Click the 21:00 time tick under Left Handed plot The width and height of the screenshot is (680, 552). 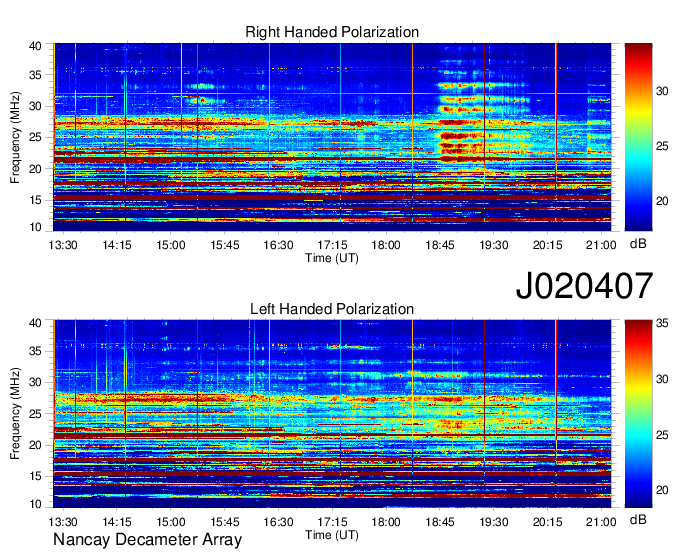coord(602,522)
